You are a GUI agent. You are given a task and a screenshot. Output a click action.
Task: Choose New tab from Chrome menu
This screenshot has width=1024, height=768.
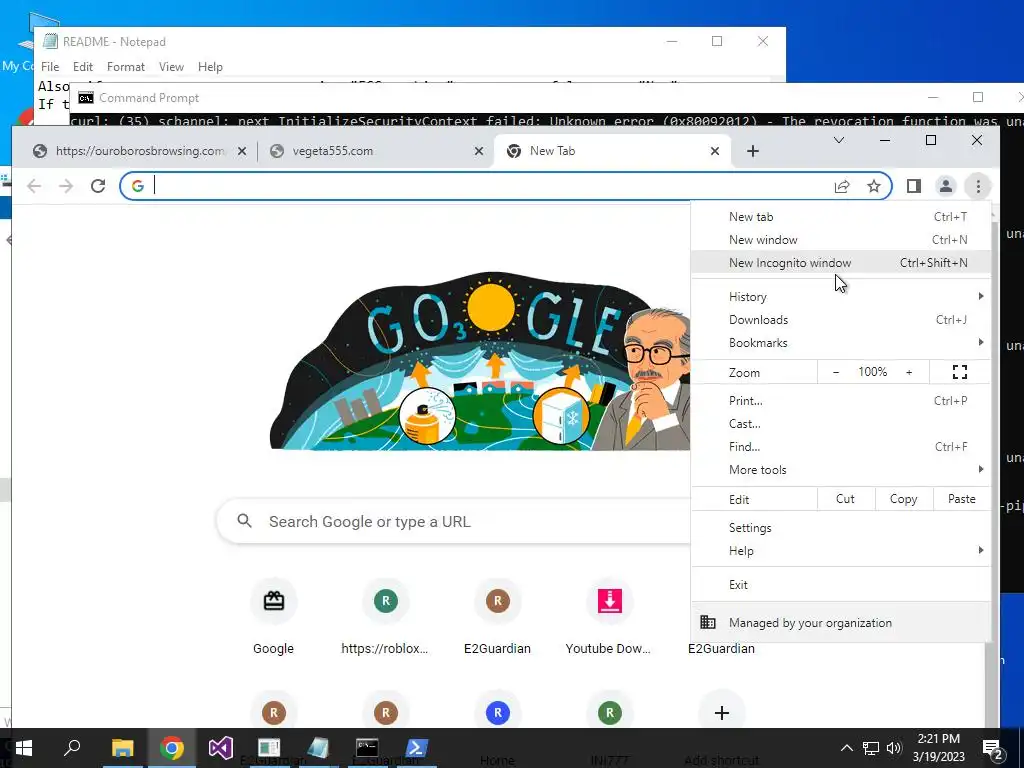tap(841, 217)
